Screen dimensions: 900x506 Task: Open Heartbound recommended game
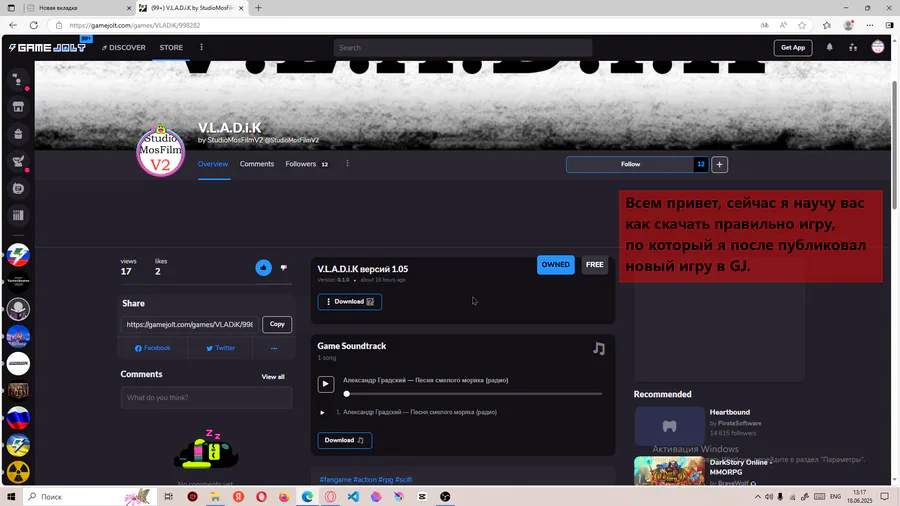(x=730, y=412)
